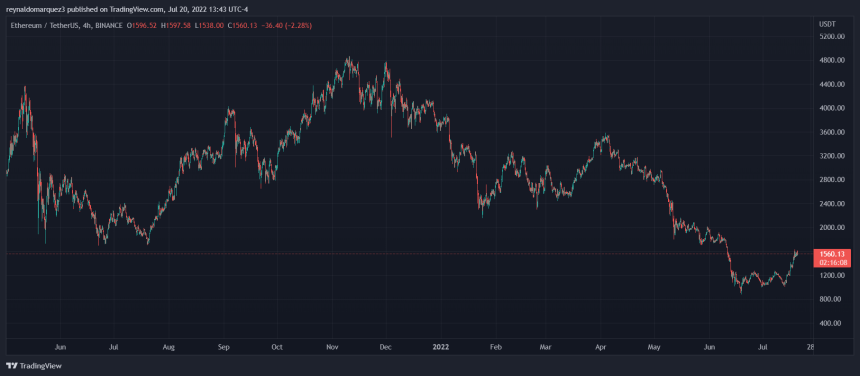
Task: Click the red 1560.13 current price label
Action: (x=829, y=253)
